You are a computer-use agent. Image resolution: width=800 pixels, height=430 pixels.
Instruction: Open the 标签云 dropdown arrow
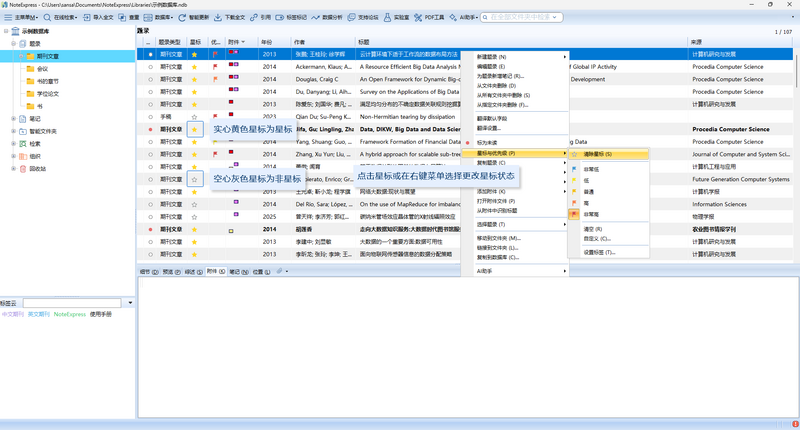pos(130,303)
